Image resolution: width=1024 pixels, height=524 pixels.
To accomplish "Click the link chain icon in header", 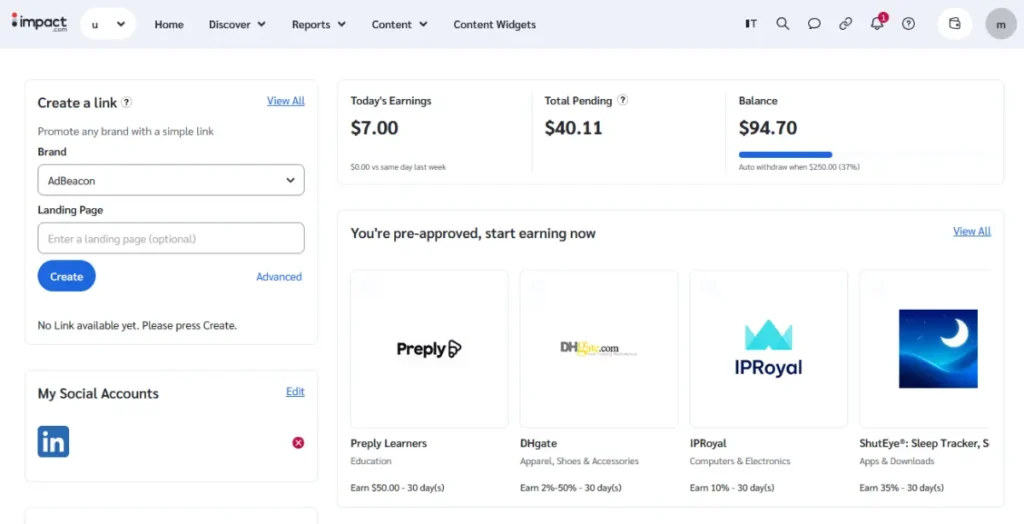I will 845,24.
